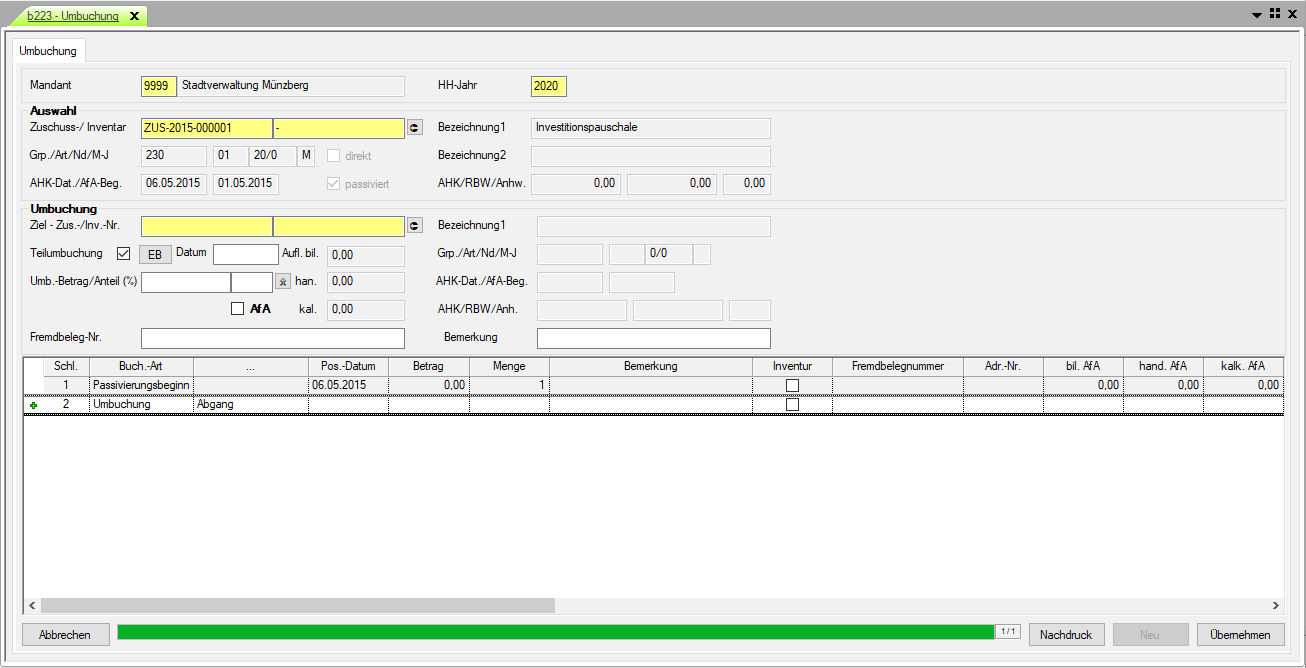Click the lookup icon beside Ziel-Zus.-/Inv.-Nr. field

coord(415,226)
